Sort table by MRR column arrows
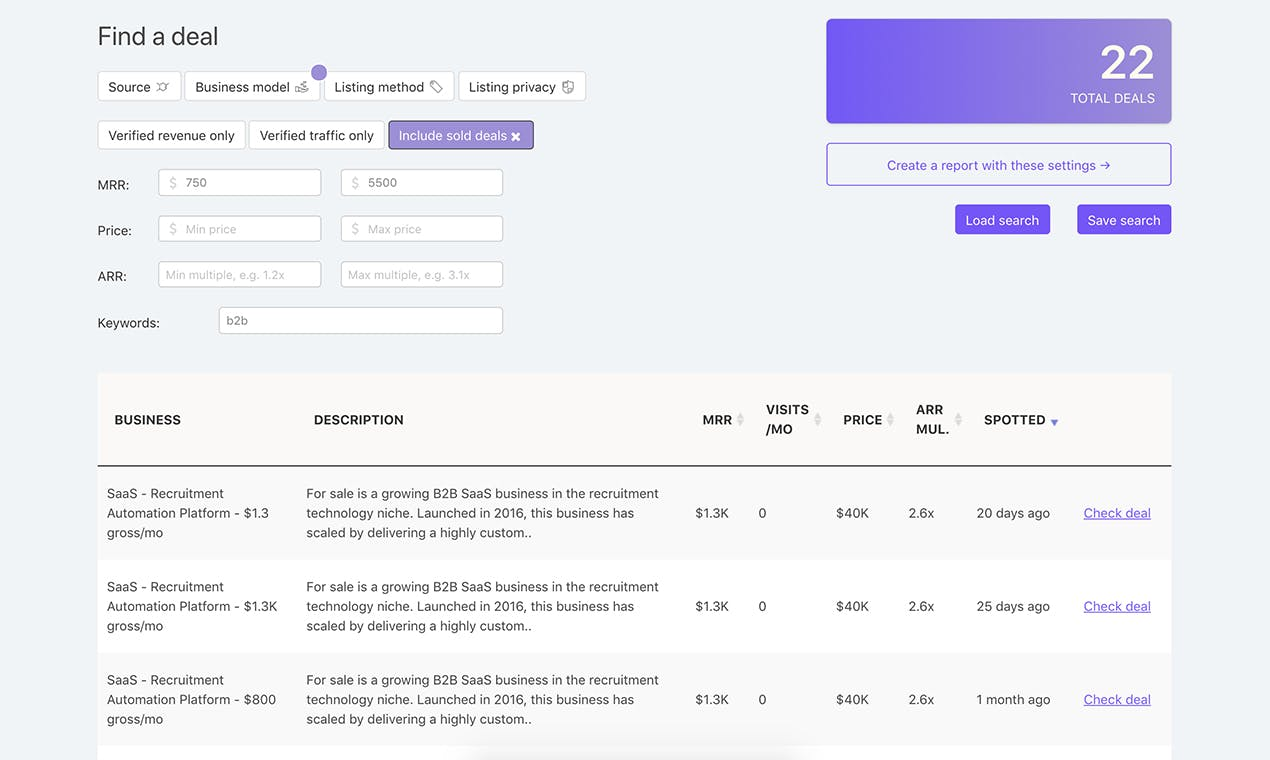1270x760 pixels. [x=740, y=420]
